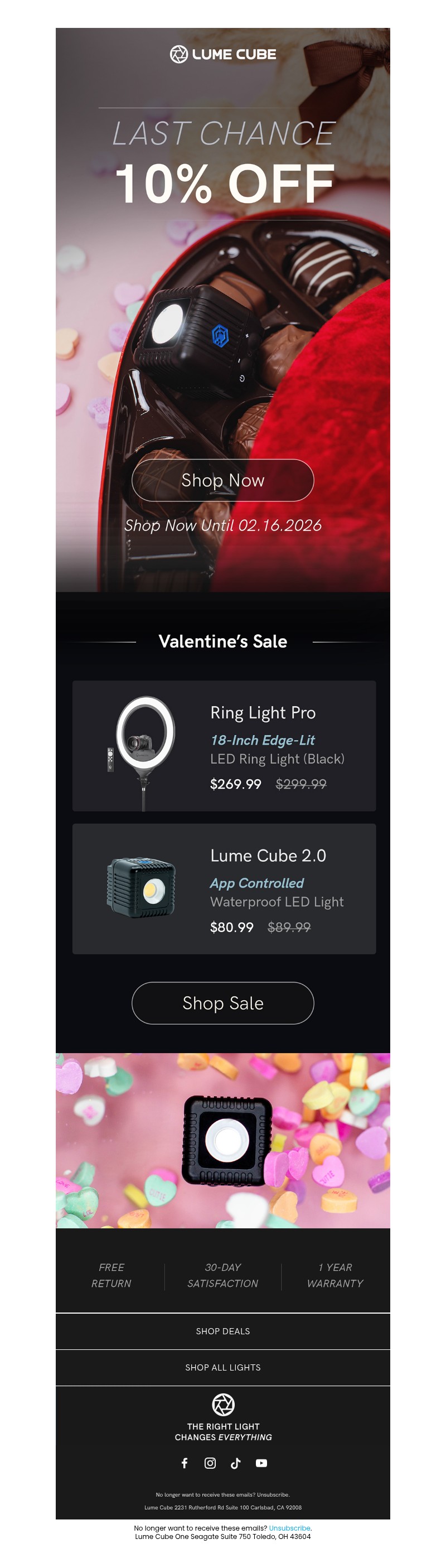Open the YouTube social icon
Screen dimensions: 446x1568
pyautogui.click(x=261, y=1463)
